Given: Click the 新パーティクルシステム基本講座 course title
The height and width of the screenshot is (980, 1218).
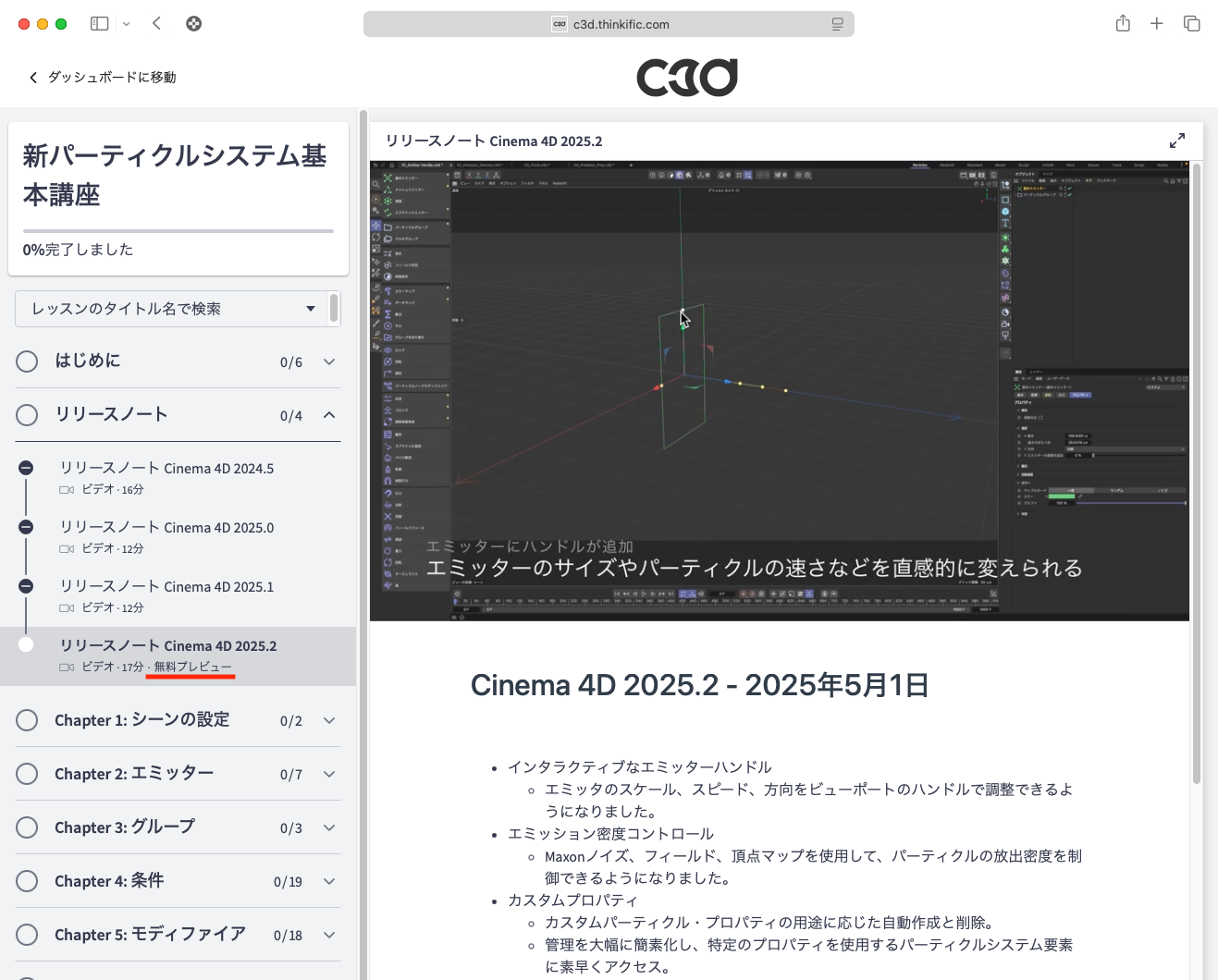Looking at the screenshot, I should click(175, 176).
